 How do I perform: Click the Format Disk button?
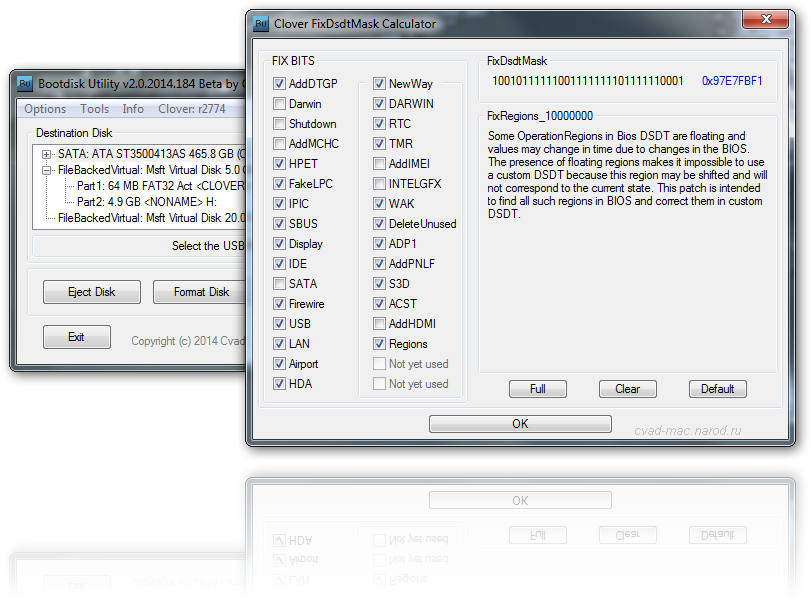pos(200,292)
